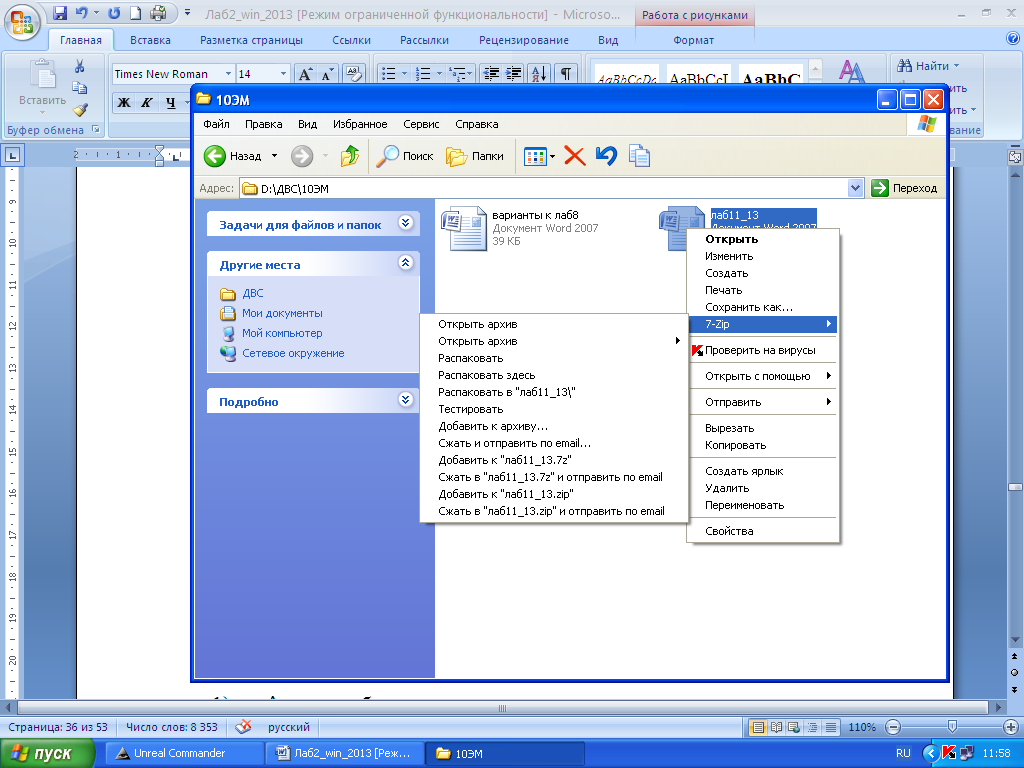Click the Back (Назад) arrow icon in Explorer
This screenshot has height=768, width=1024.
click(215, 156)
